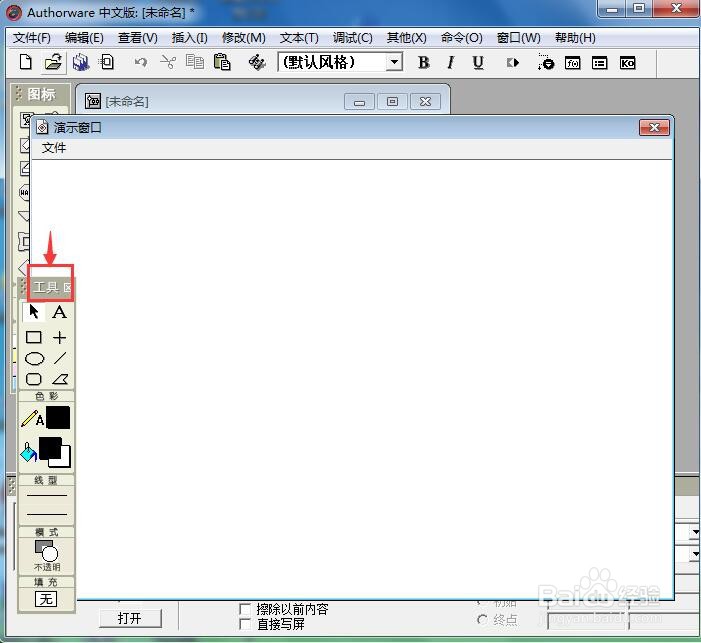The height and width of the screenshot is (643, 701).
Task: Open the fill pattern 无 box
Action: (x=46, y=599)
